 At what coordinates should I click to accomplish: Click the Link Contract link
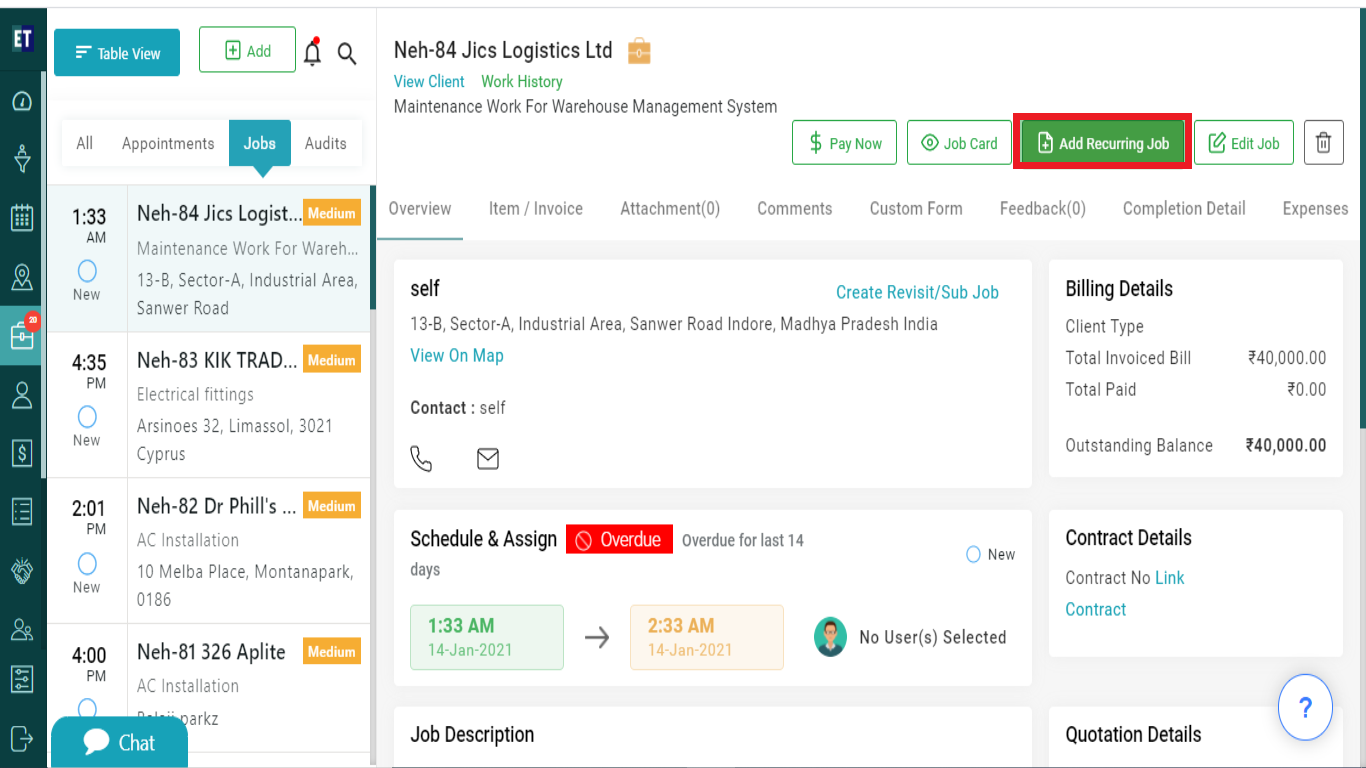point(1124,594)
